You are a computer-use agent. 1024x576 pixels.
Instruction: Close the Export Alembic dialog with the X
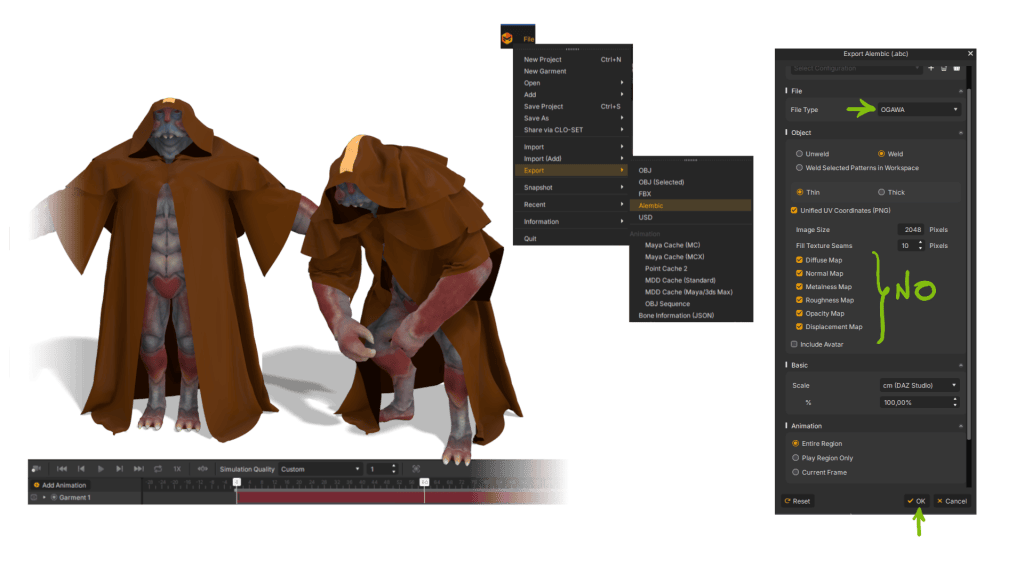click(x=970, y=54)
